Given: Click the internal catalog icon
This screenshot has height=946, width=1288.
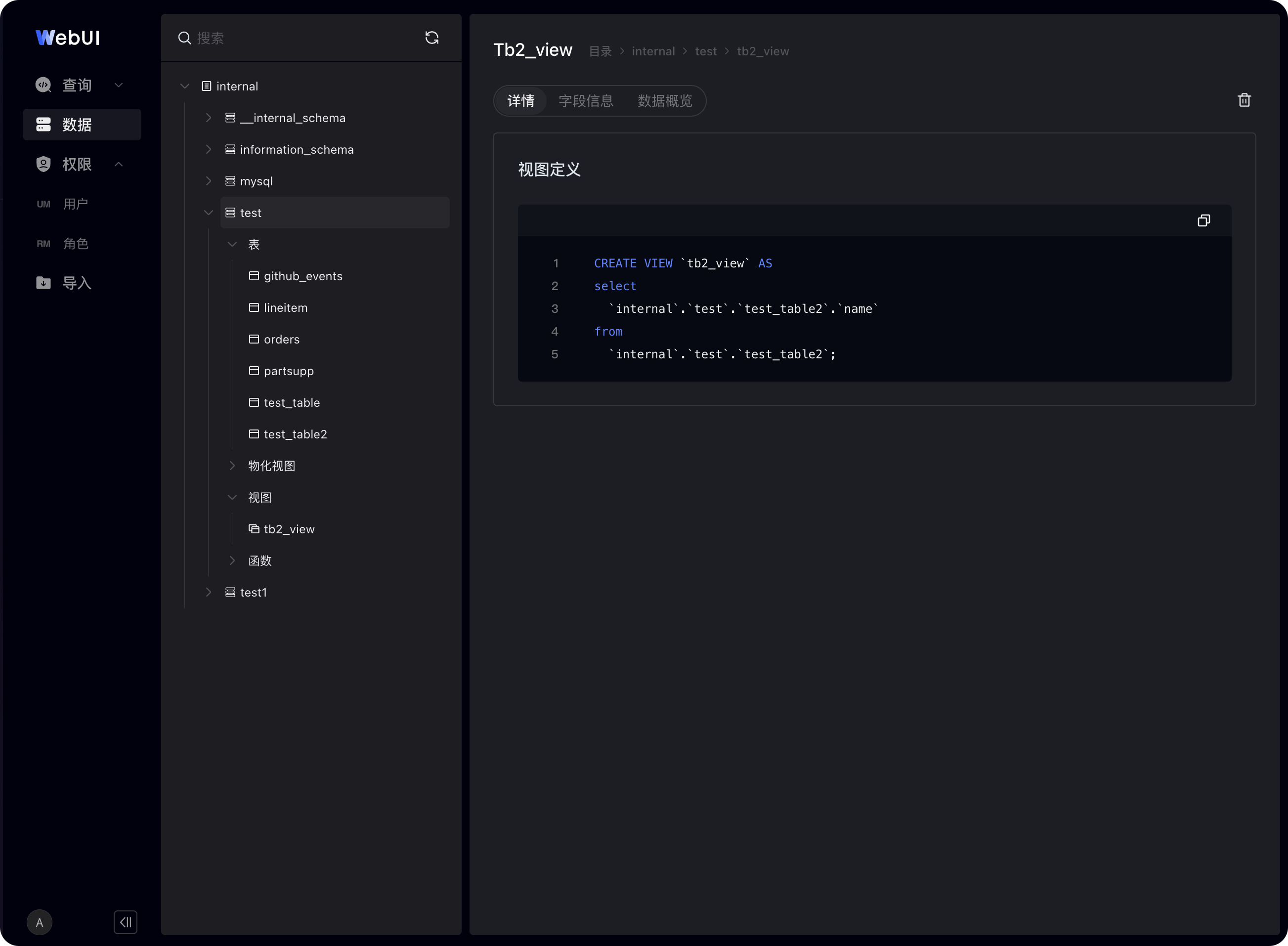Looking at the screenshot, I should tap(206, 86).
